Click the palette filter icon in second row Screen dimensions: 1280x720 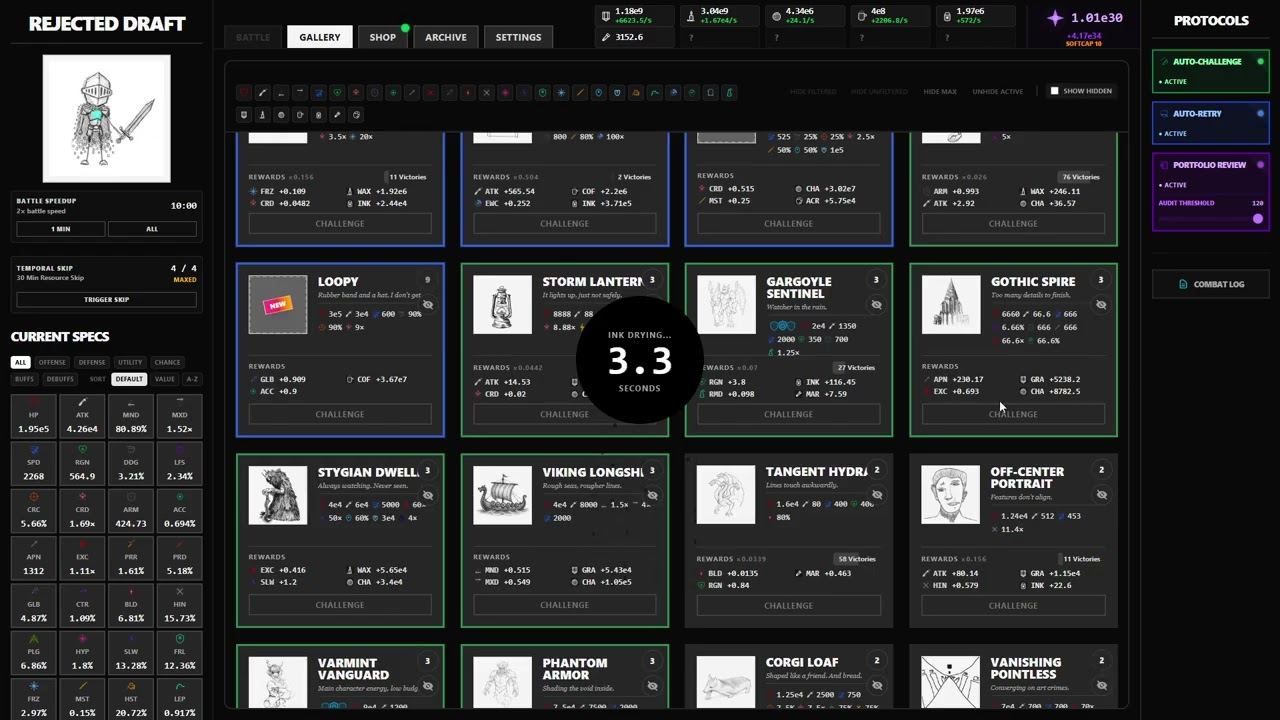357,115
